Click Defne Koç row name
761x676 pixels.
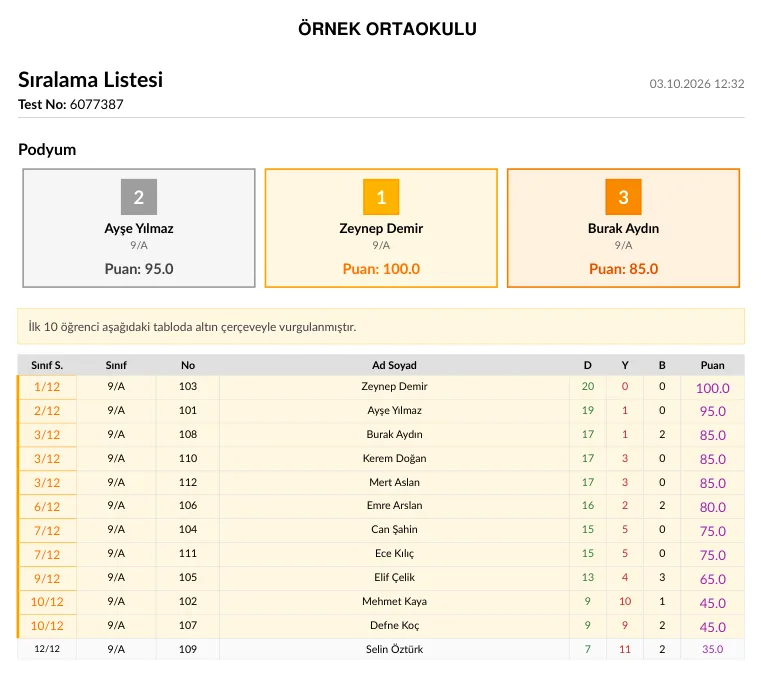(x=394, y=626)
